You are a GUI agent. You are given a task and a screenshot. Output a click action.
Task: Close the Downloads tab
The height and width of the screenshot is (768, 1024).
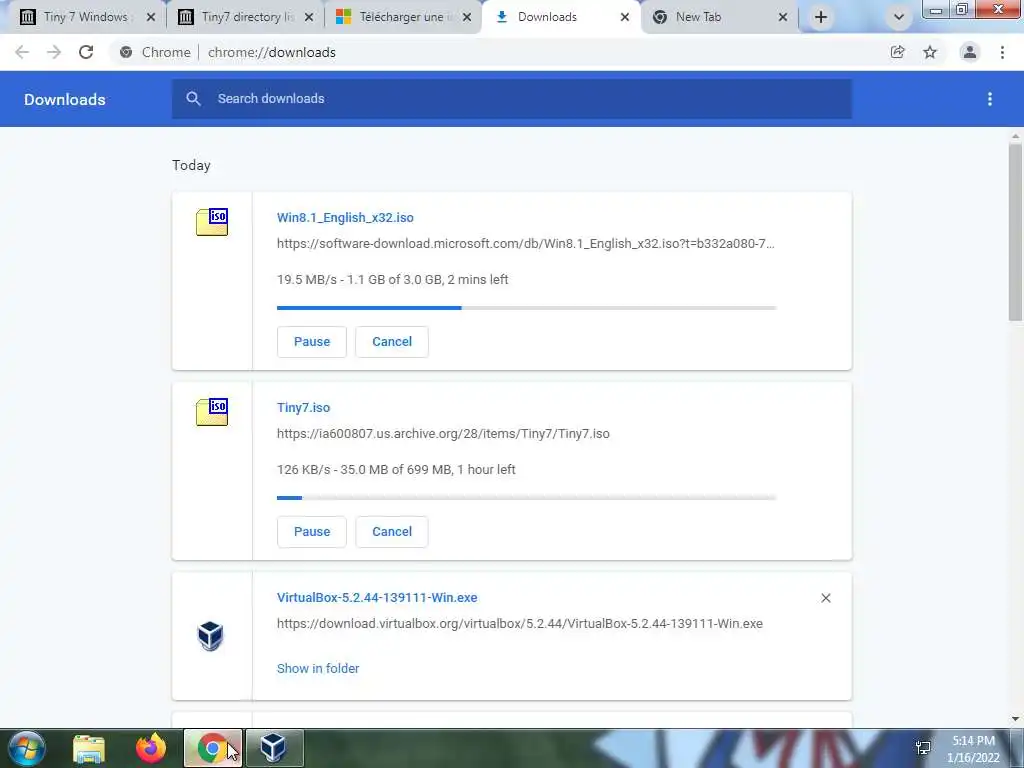pos(625,17)
